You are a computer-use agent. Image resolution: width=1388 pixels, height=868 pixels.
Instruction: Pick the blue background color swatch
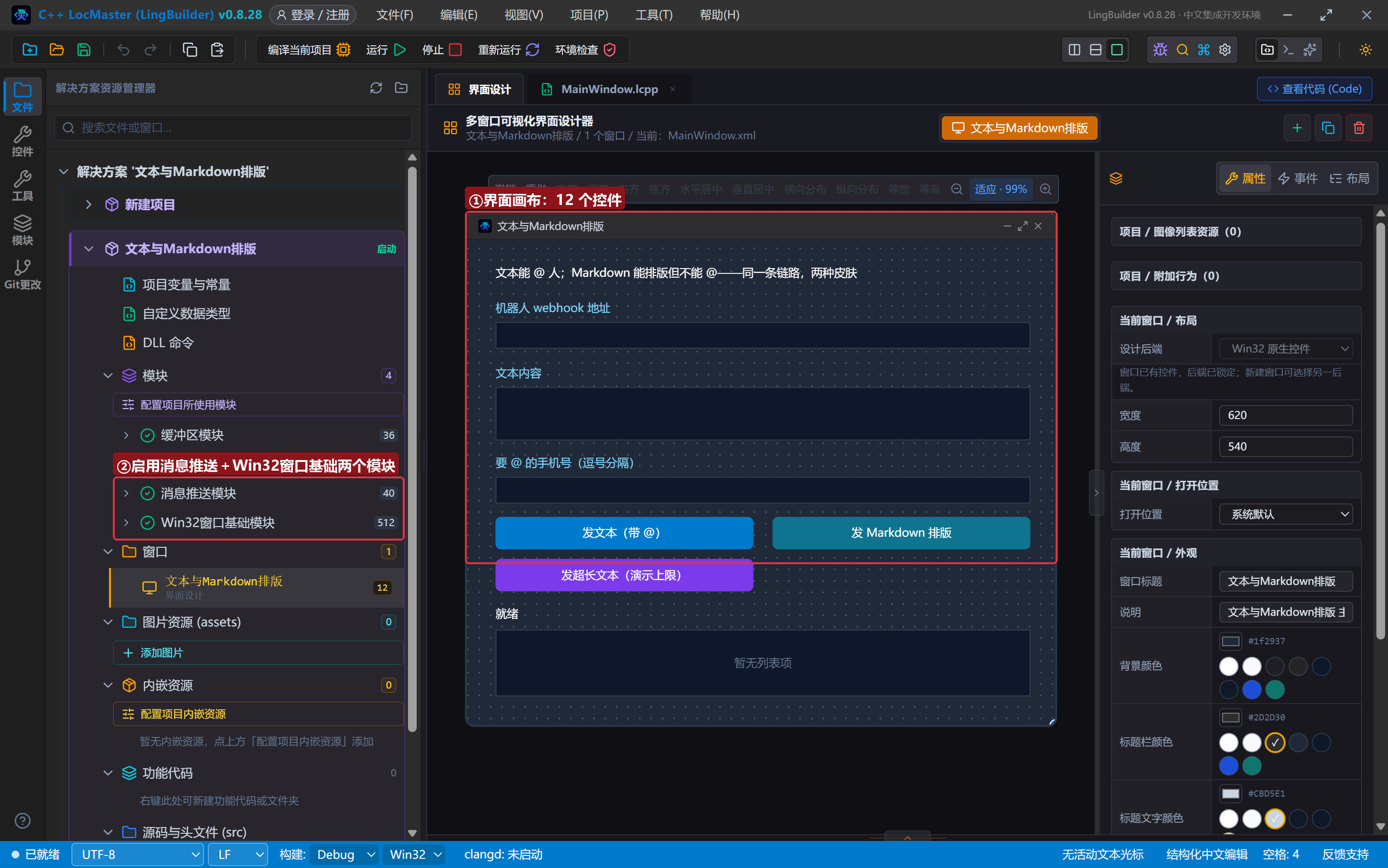(x=1252, y=690)
